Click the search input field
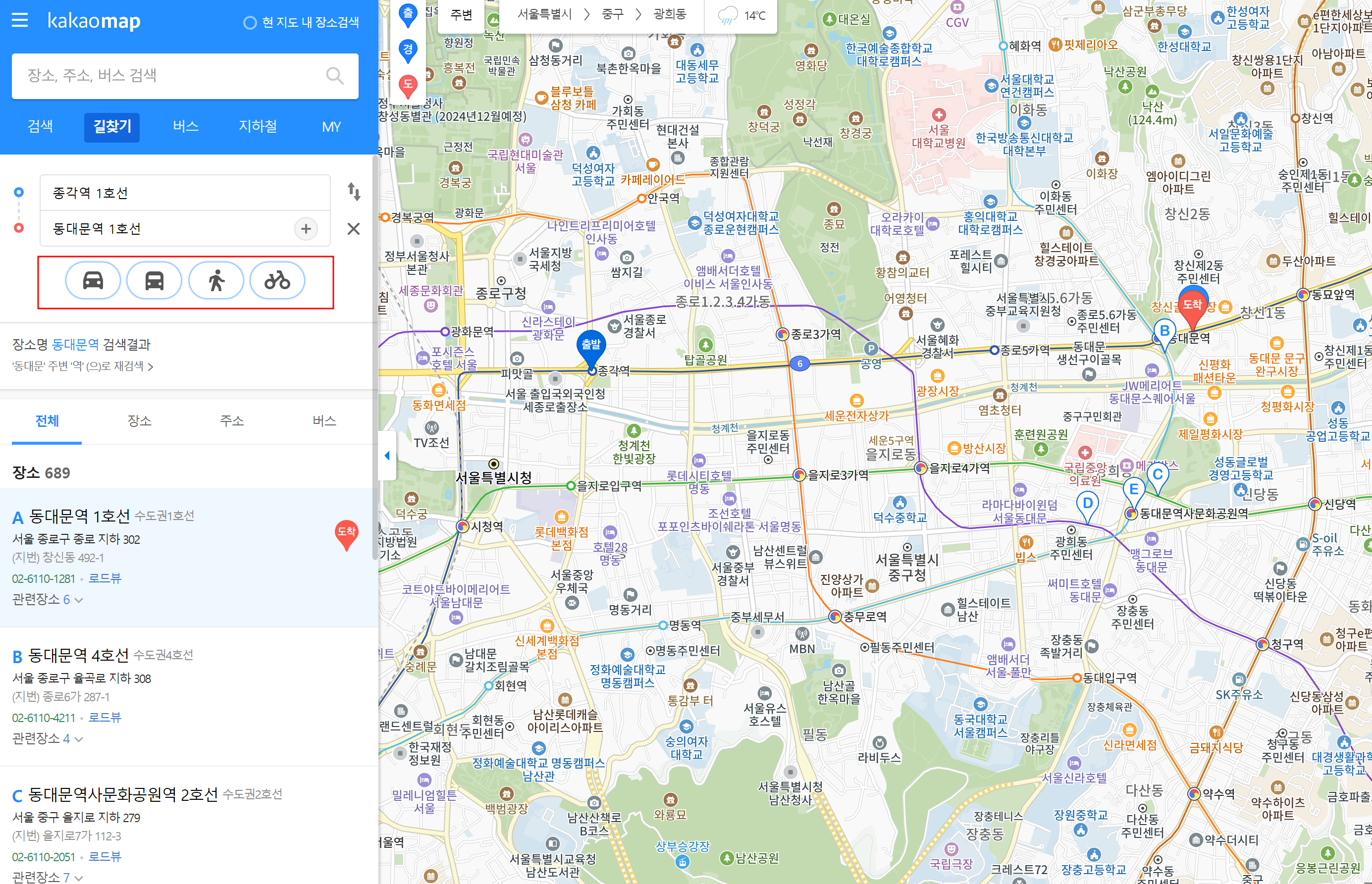This screenshot has width=1372, height=884. click(172, 76)
